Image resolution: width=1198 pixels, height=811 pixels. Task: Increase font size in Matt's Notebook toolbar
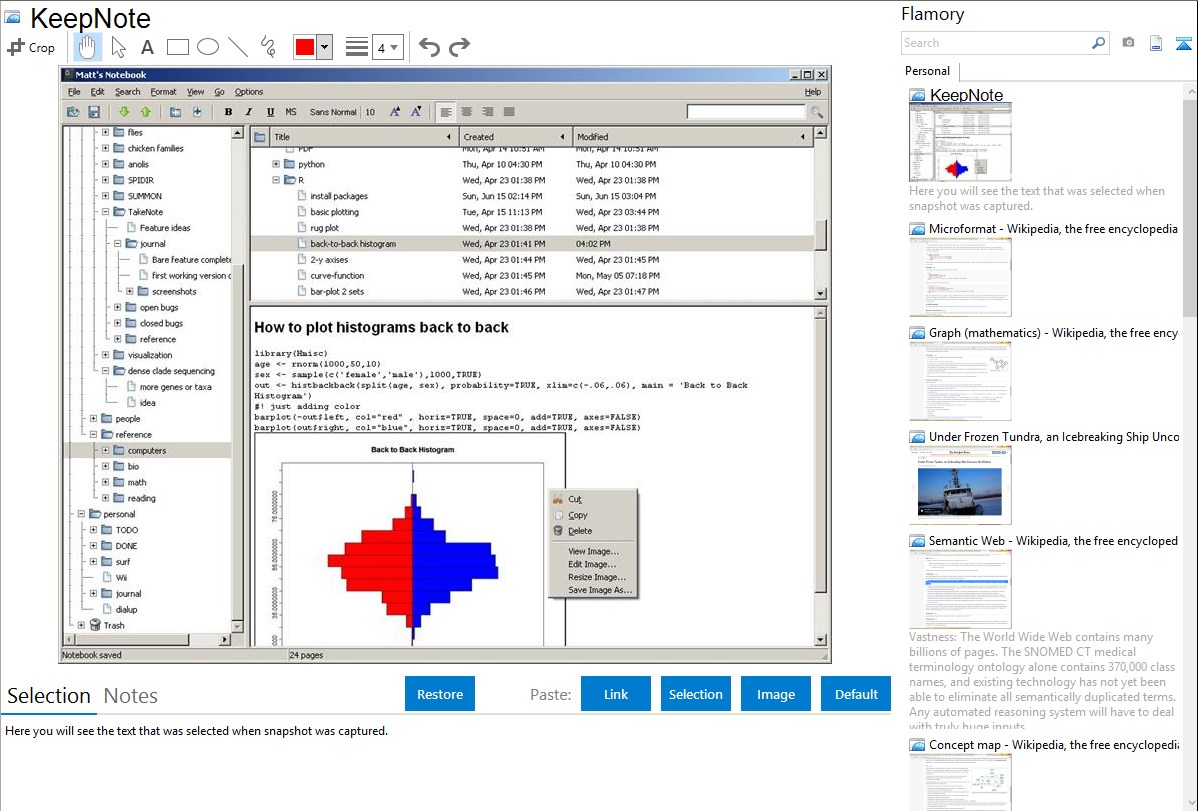point(394,112)
